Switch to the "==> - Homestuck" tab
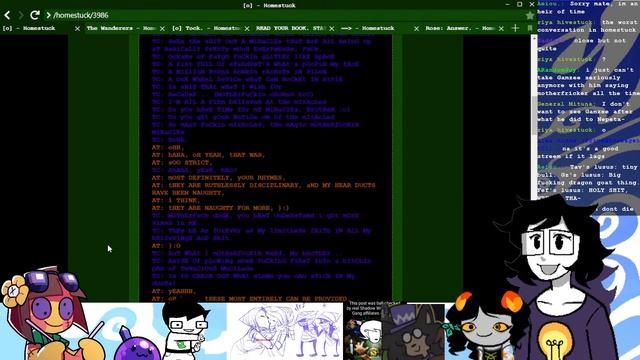 376,28
